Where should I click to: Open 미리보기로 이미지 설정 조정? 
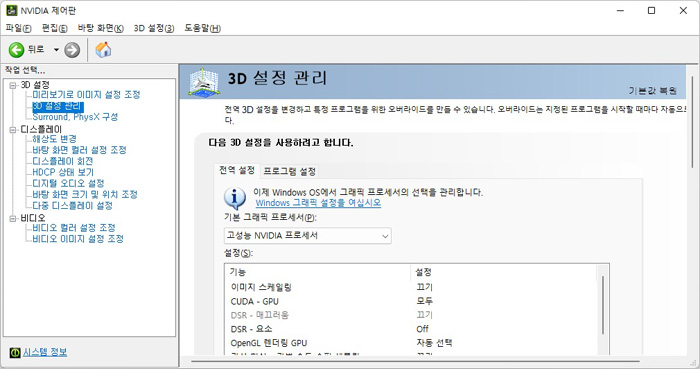[x=86, y=95]
